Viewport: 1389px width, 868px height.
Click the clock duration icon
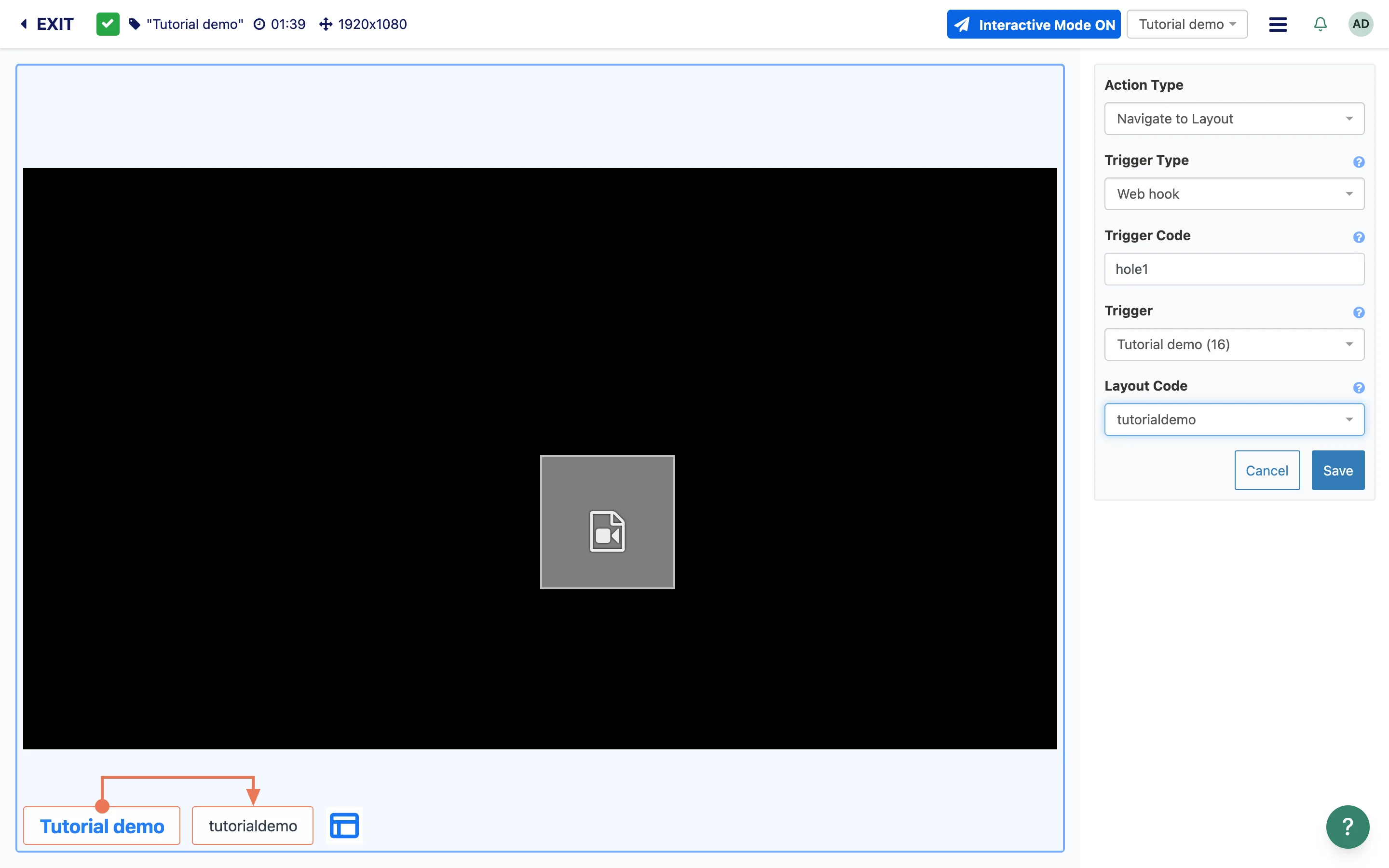point(259,24)
